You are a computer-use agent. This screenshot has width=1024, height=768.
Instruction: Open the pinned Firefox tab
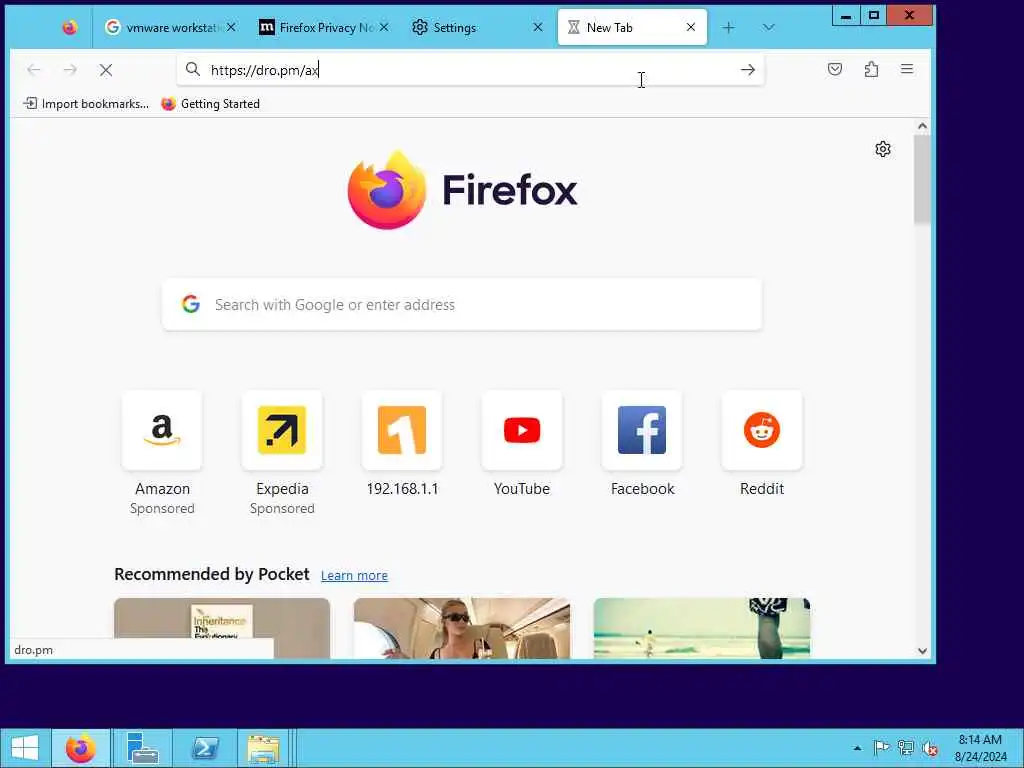[x=69, y=27]
